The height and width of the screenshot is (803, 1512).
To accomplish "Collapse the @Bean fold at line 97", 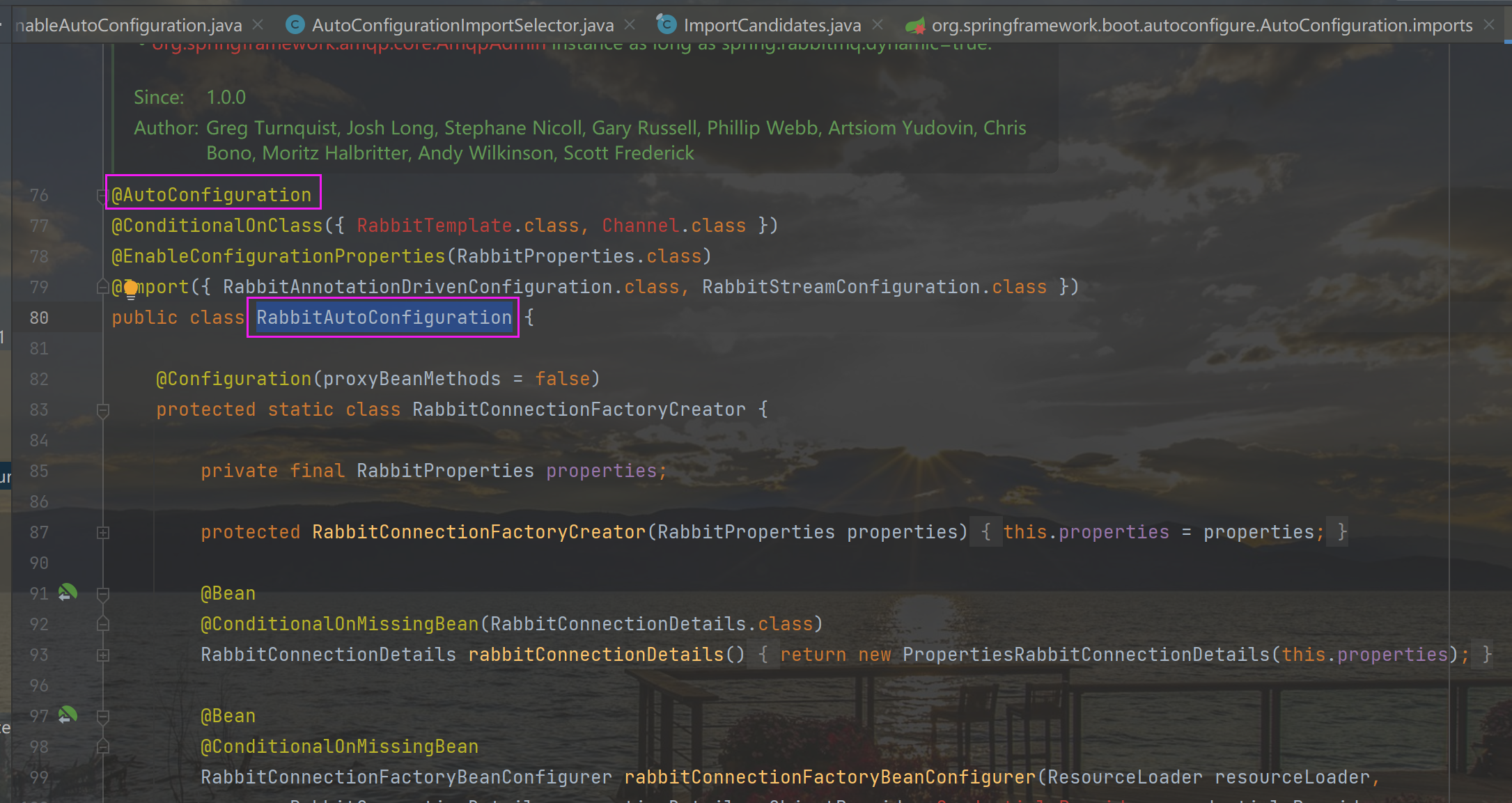I will pyautogui.click(x=102, y=717).
